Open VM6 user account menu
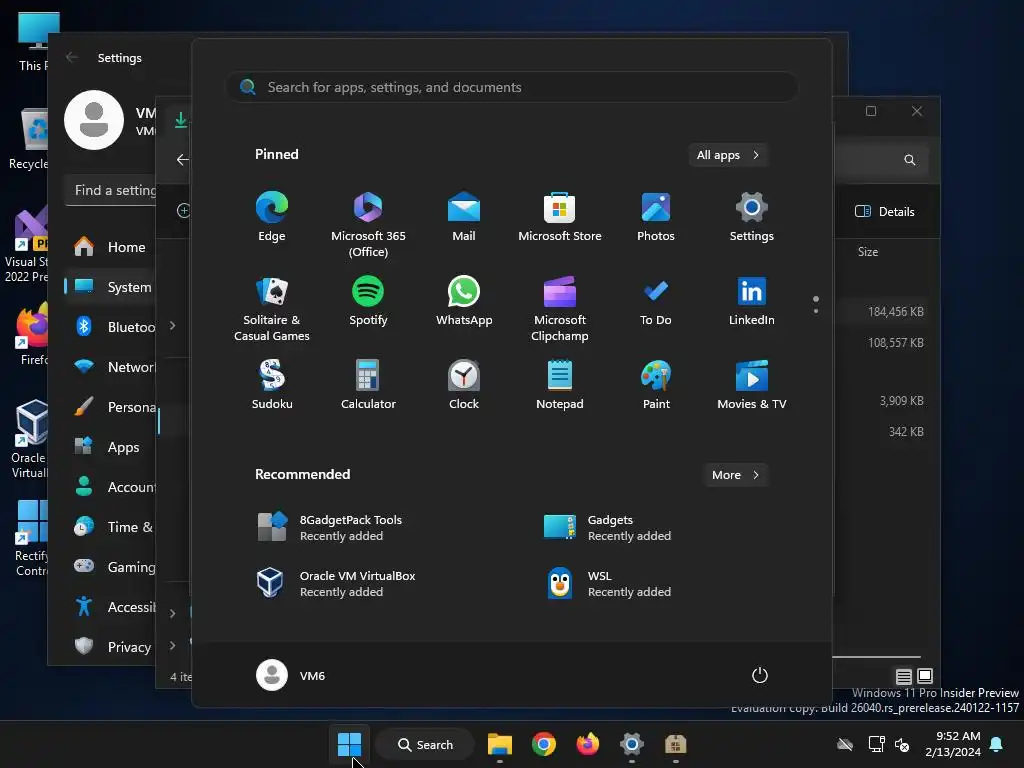Image resolution: width=1024 pixels, height=768 pixels. [x=291, y=675]
